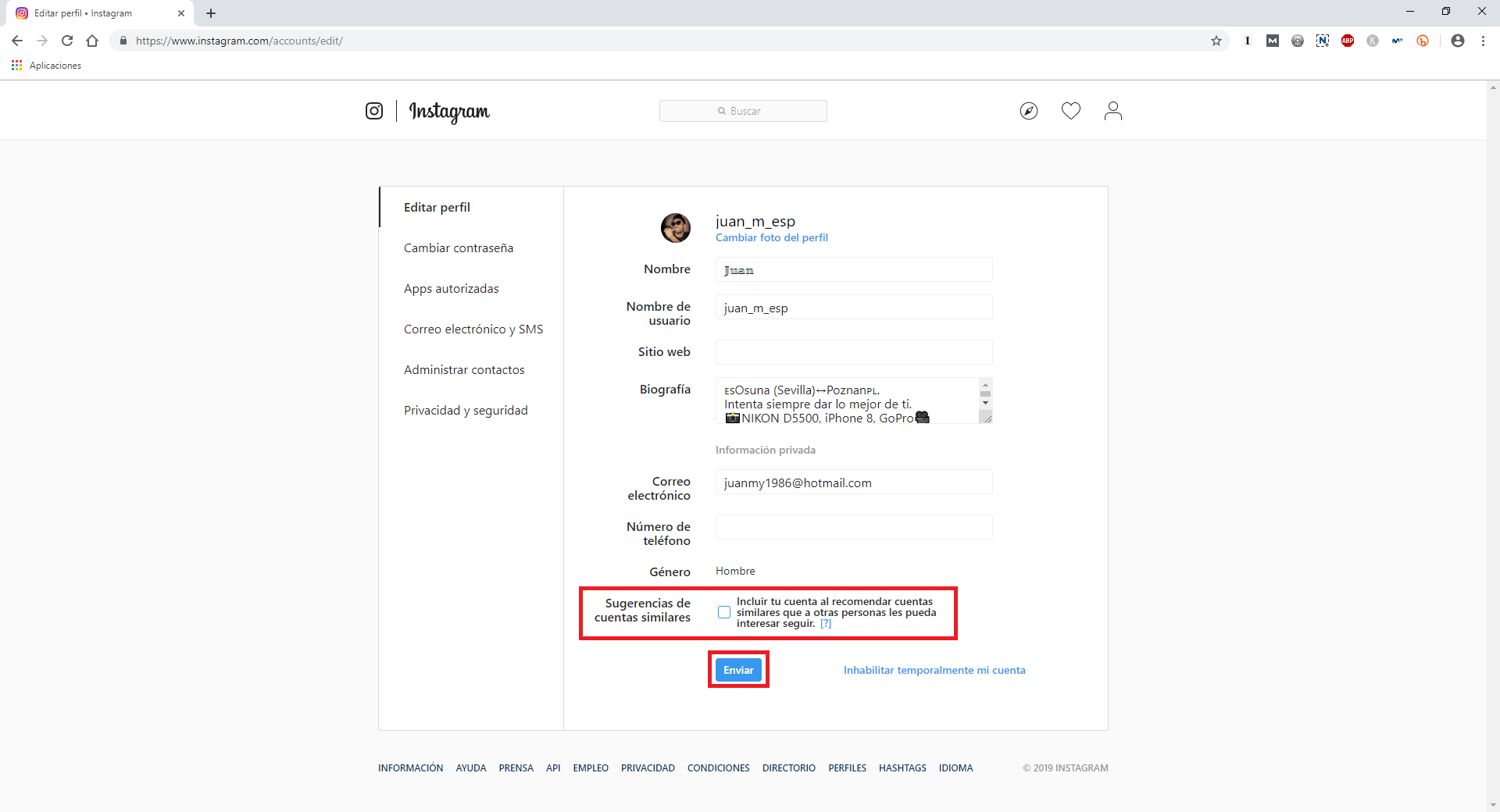Open the PRIVACIDAD footer link
1500x812 pixels.
[648, 768]
